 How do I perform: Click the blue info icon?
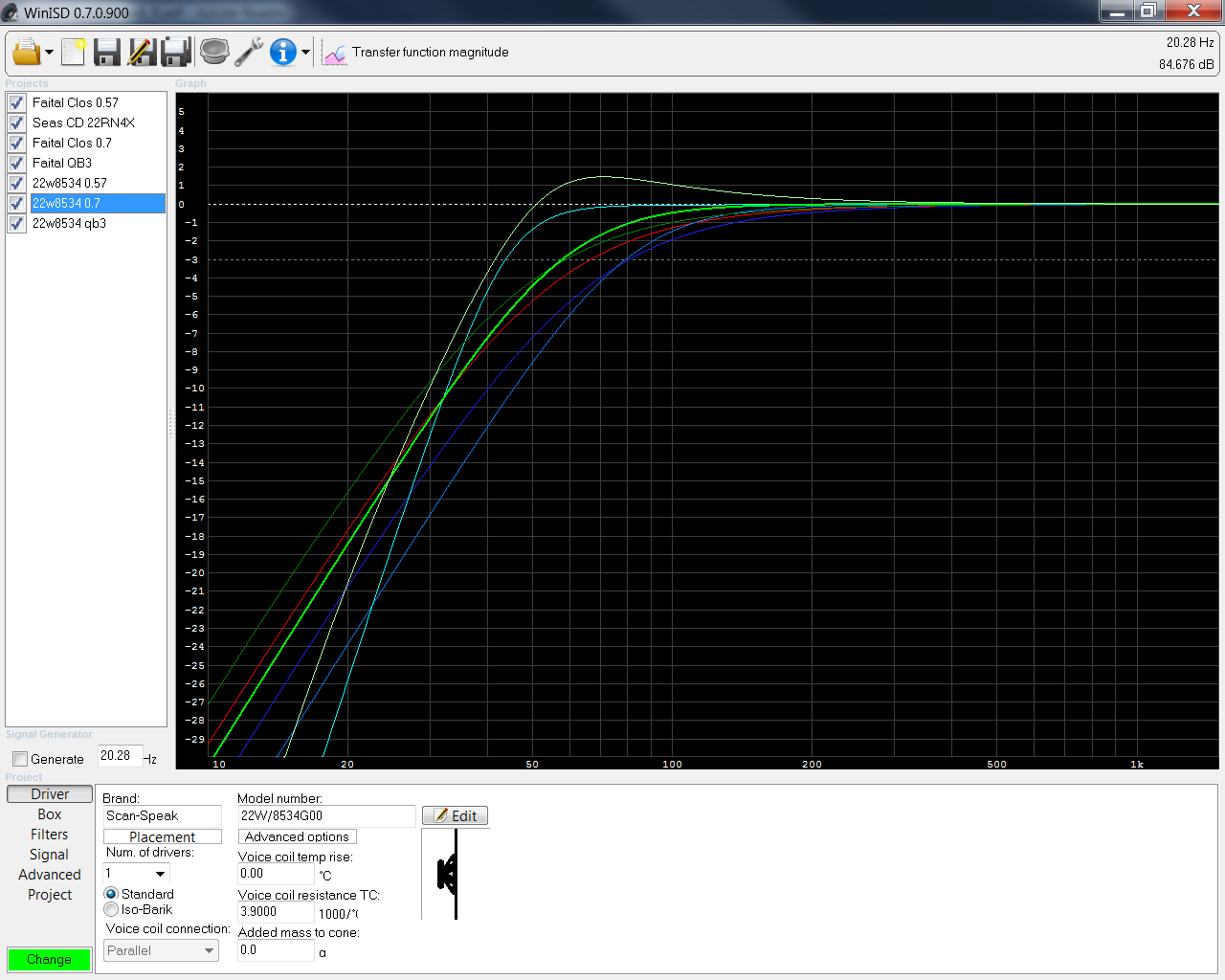pyautogui.click(x=282, y=52)
